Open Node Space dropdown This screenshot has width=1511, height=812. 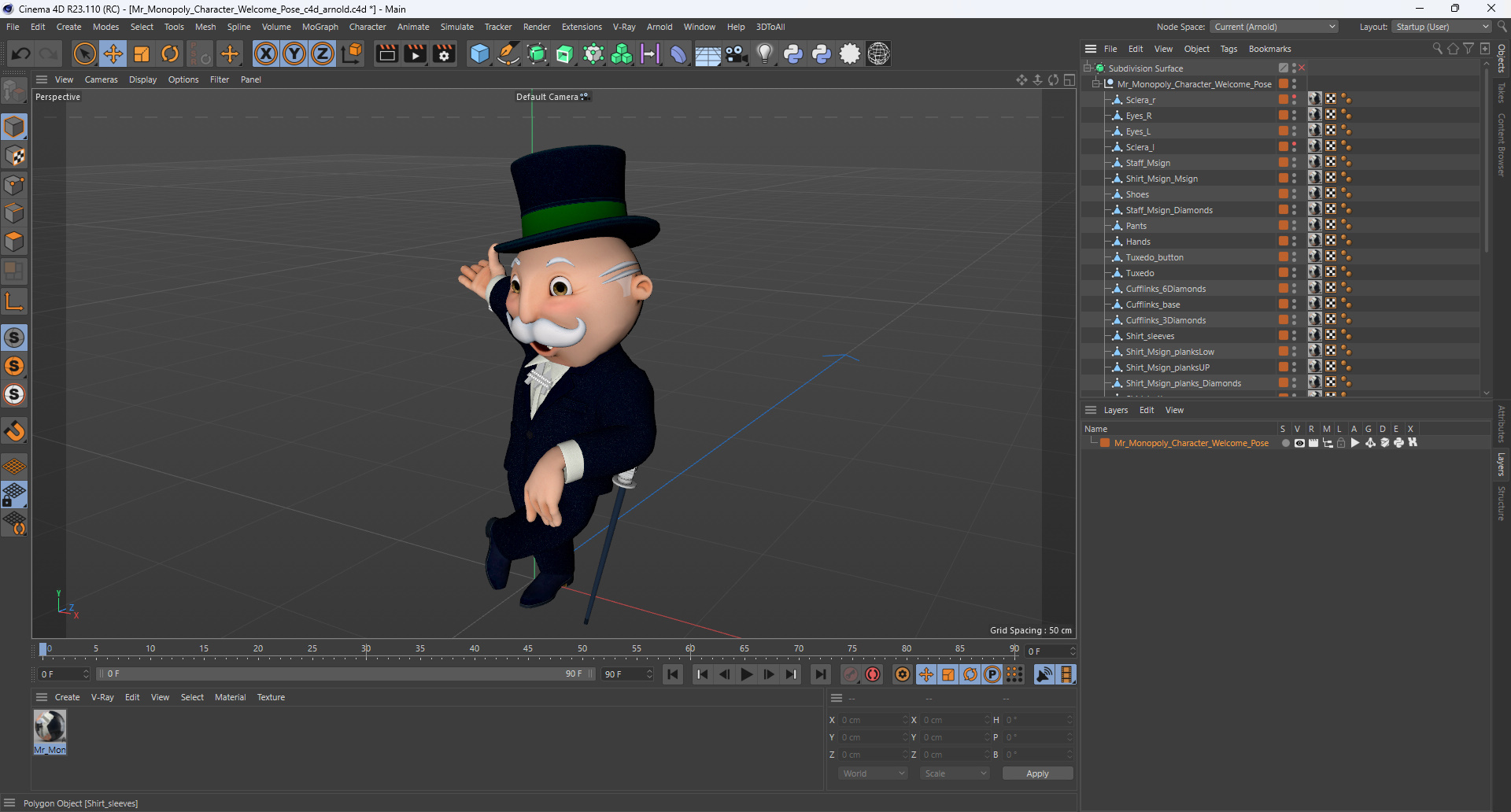[x=1274, y=27]
